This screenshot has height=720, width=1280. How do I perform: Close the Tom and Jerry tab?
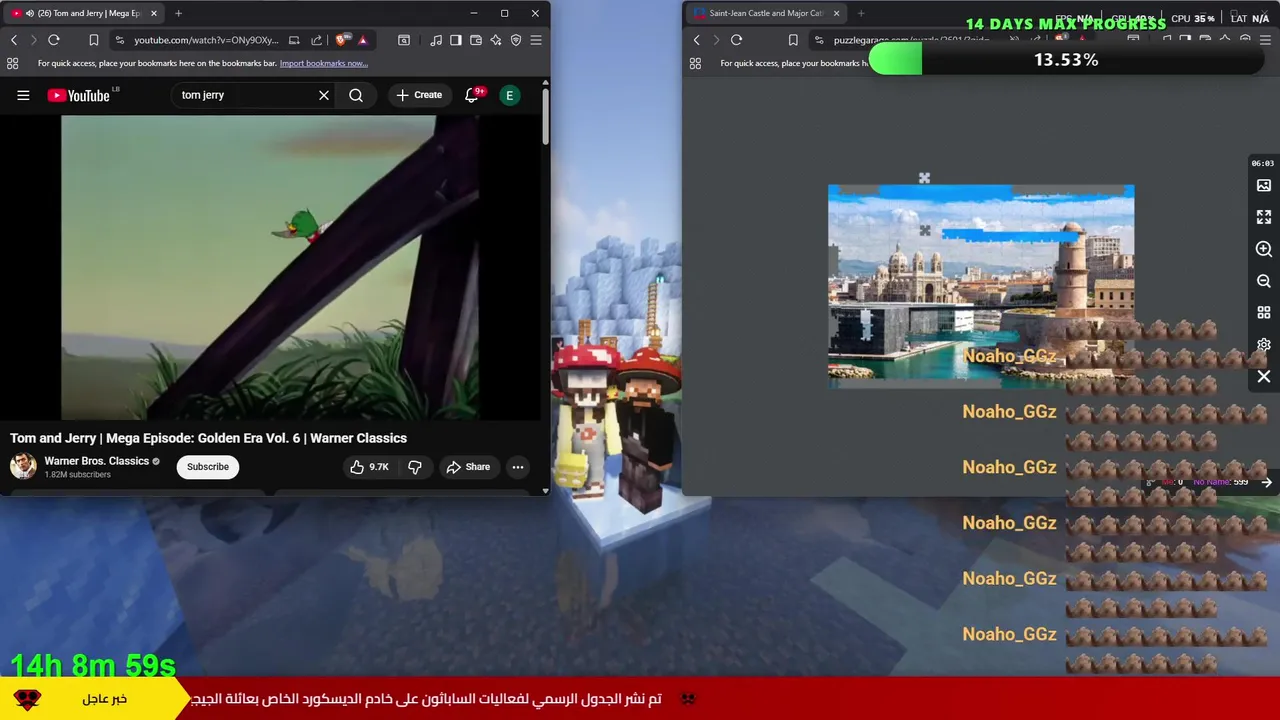(x=154, y=13)
